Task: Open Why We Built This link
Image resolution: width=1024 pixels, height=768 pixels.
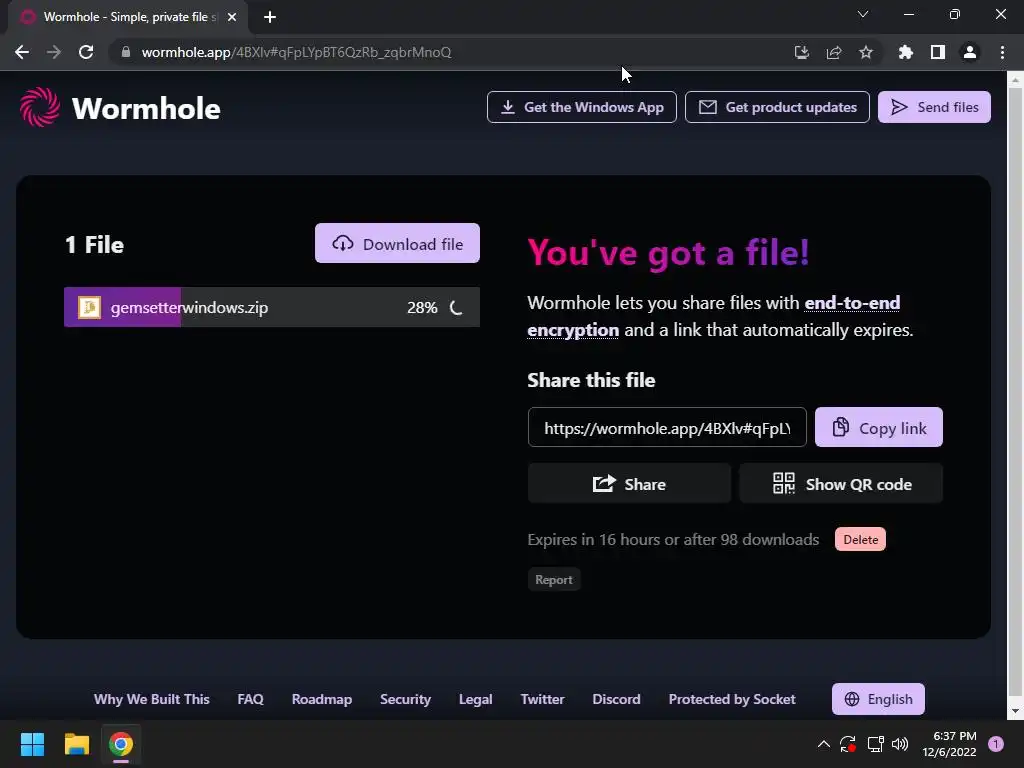Action: tap(152, 699)
